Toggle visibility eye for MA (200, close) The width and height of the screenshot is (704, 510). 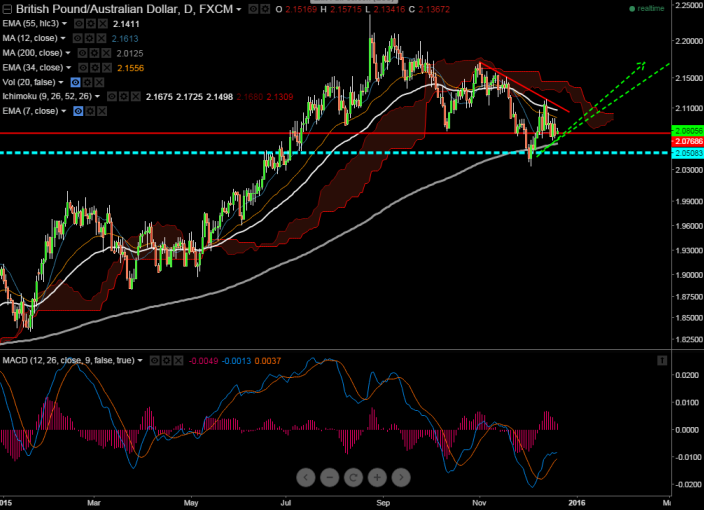tap(82, 53)
